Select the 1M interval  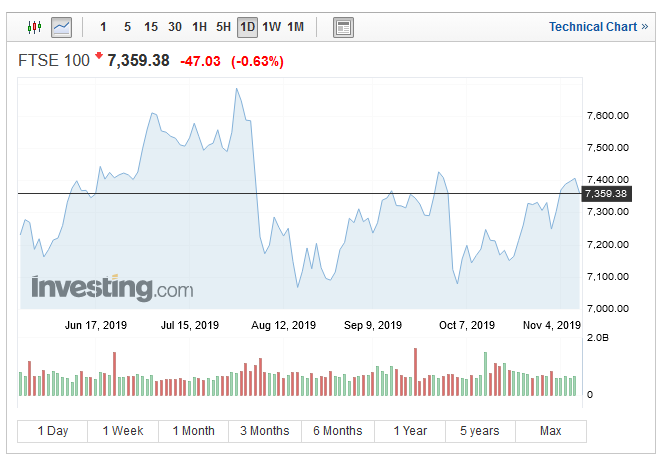(296, 27)
